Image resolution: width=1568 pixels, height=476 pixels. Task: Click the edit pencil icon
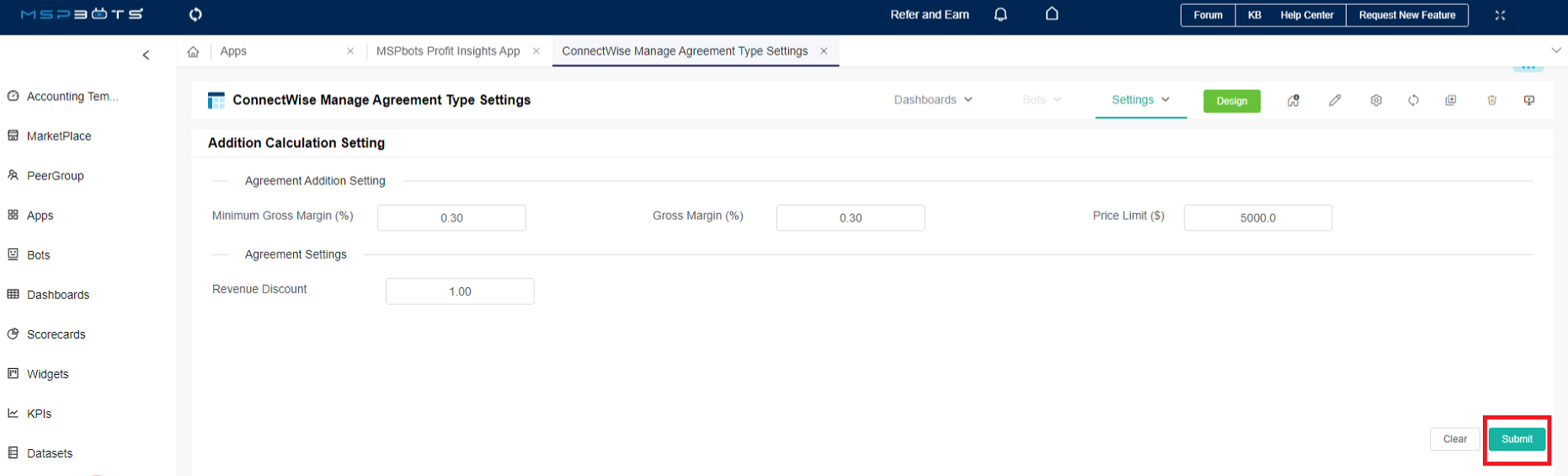tap(1335, 100)
